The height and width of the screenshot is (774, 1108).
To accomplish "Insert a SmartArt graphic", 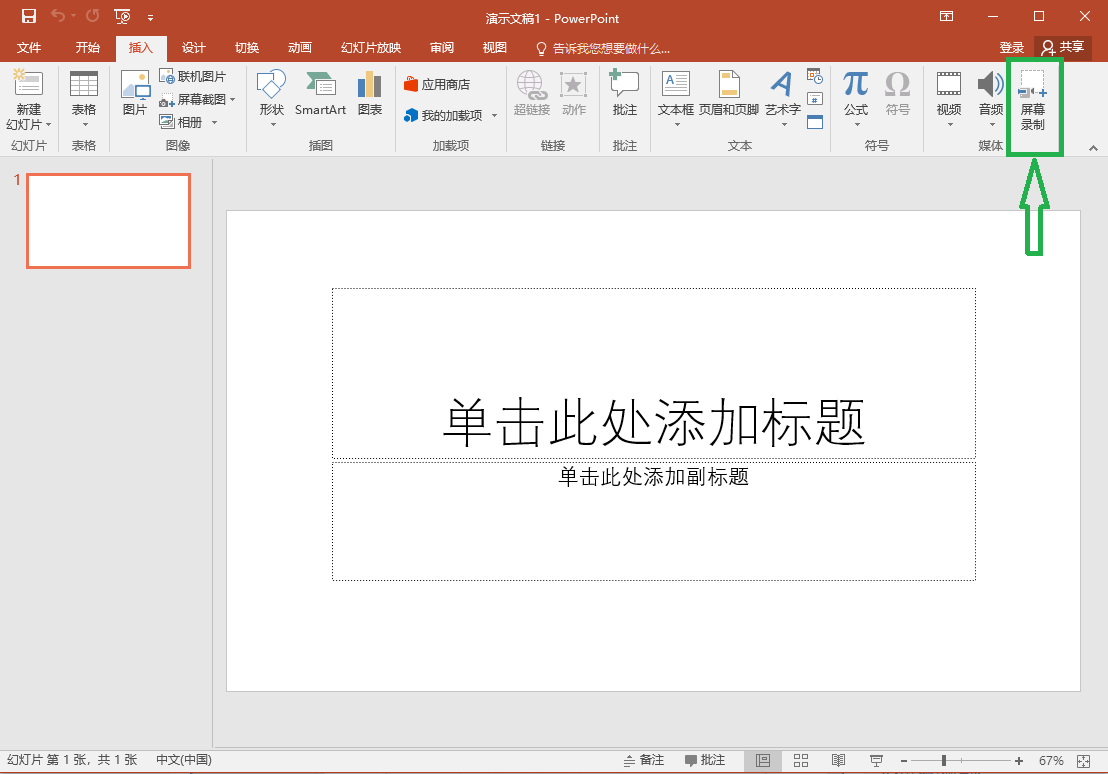I will [x=320, y=93].
